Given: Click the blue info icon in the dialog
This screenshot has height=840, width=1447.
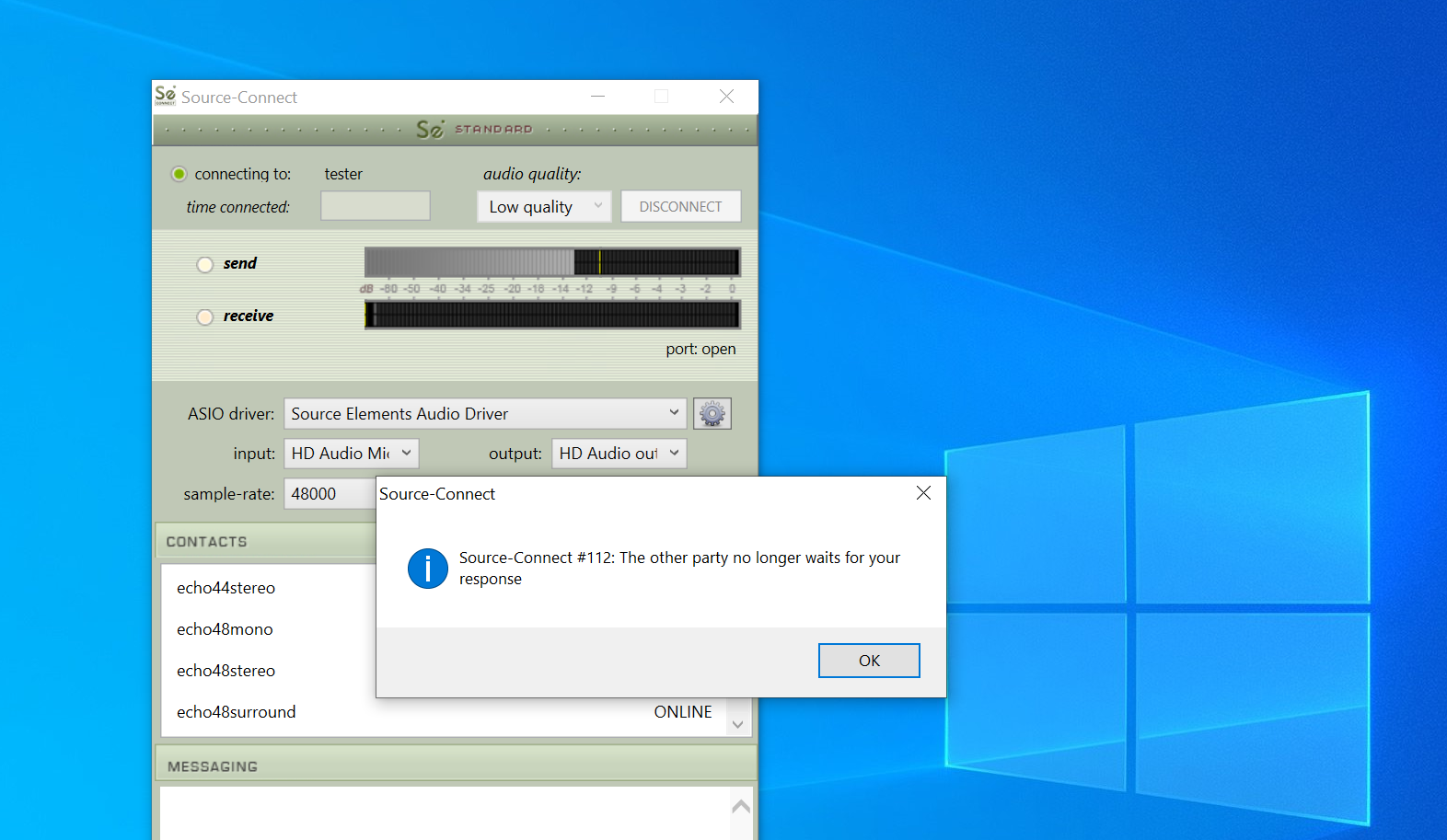Looking at the screenshot, I should [x=428, y=569].
